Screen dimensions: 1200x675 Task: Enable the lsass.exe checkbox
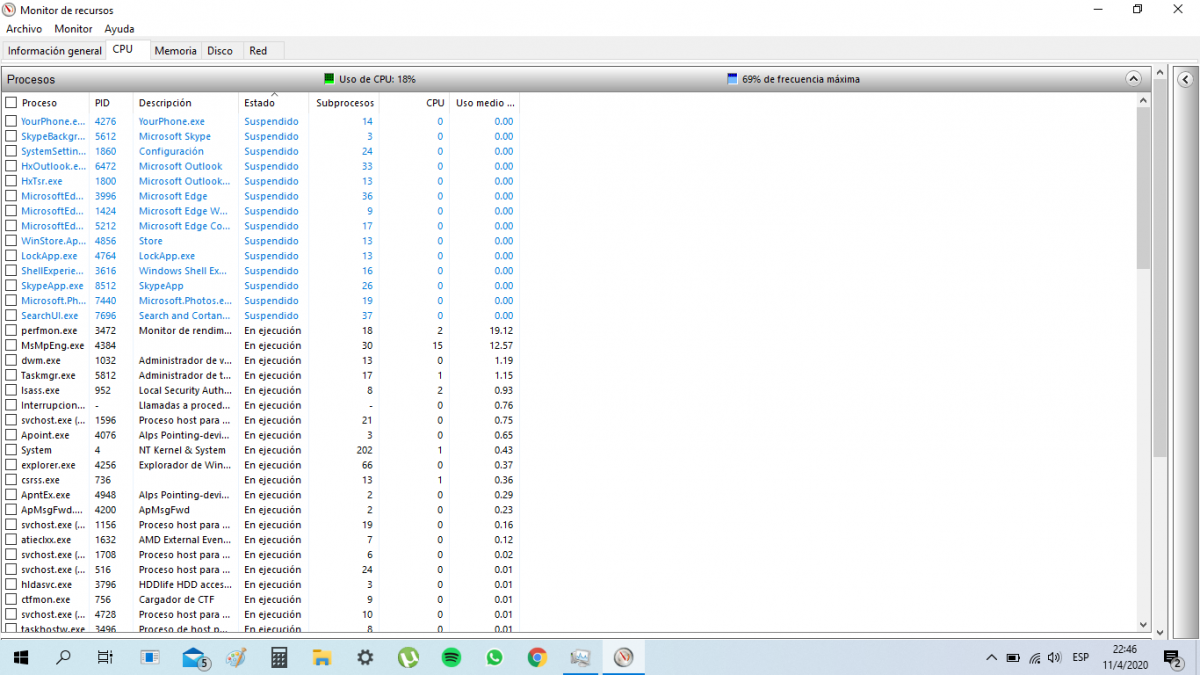11,390
